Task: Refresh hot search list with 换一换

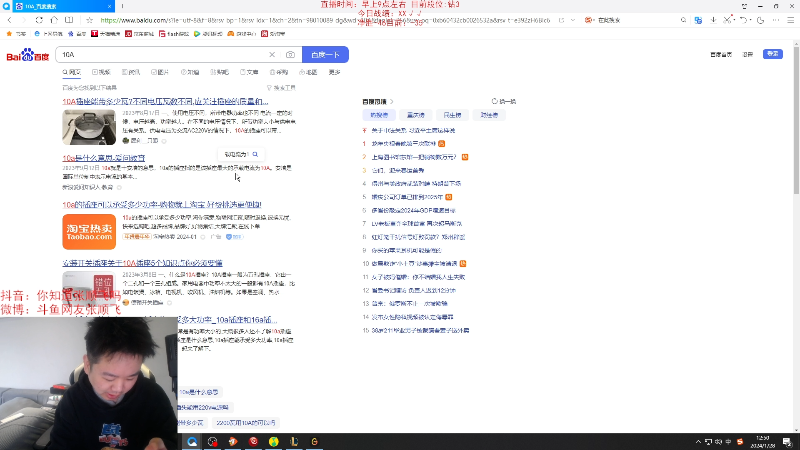Action: (x=504, y=102)
